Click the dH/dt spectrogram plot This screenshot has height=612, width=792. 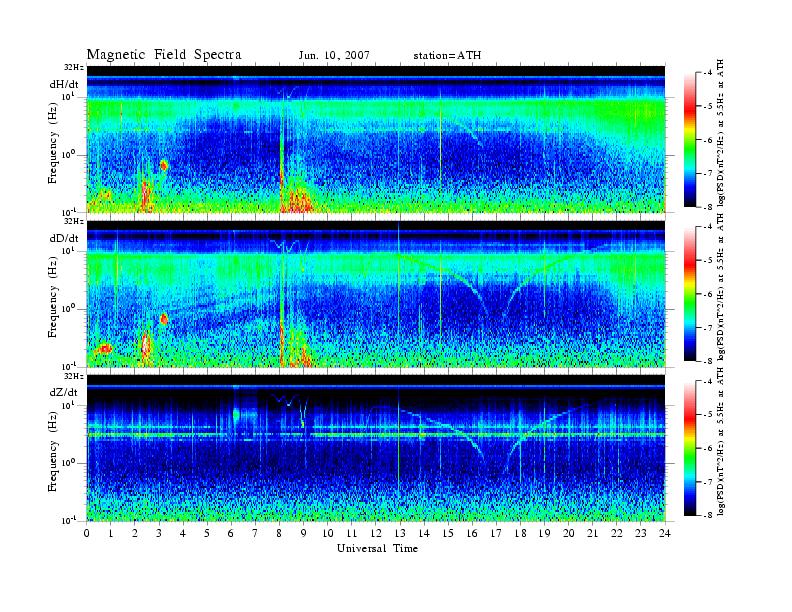click(376, 139)
